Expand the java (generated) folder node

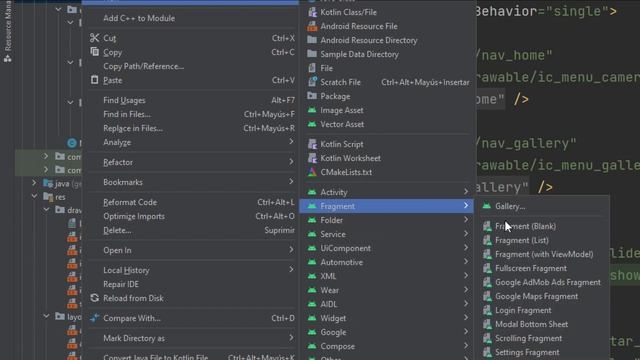pyautogui.click(x=35, y=183)
